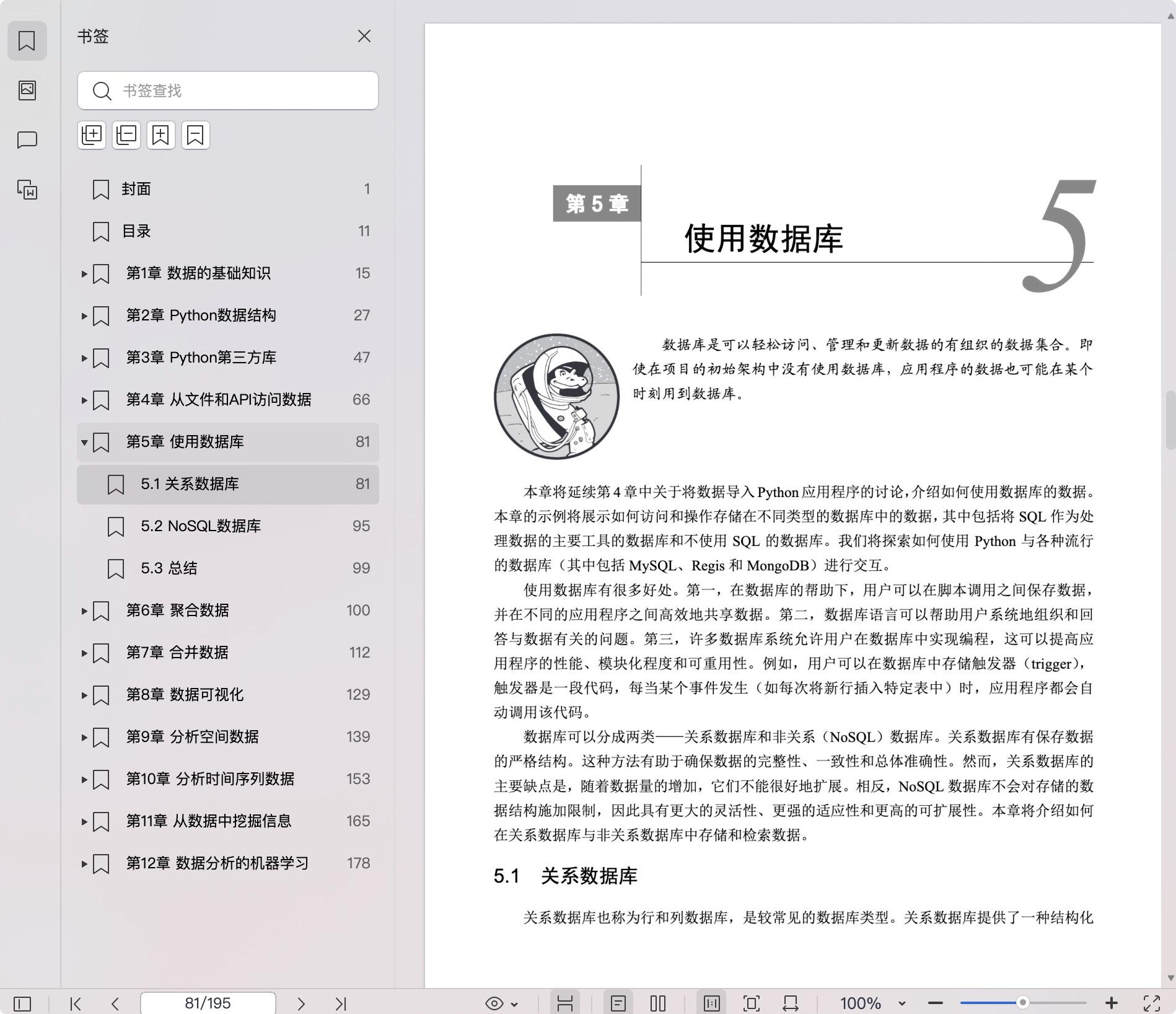
Task: Expand 第9章 分析空间数据
Action: tap(84, 738)
